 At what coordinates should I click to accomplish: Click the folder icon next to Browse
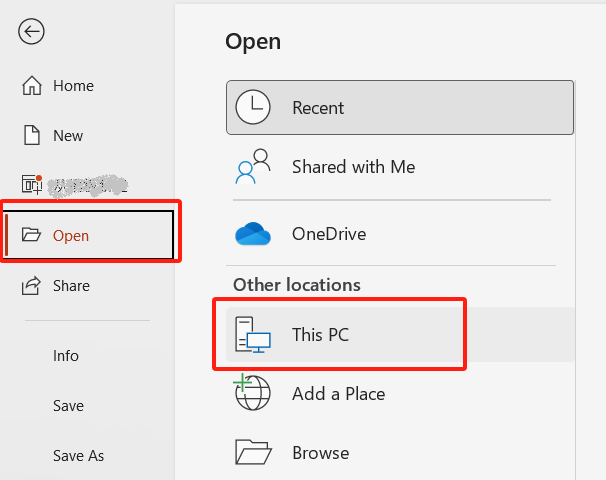253,453
